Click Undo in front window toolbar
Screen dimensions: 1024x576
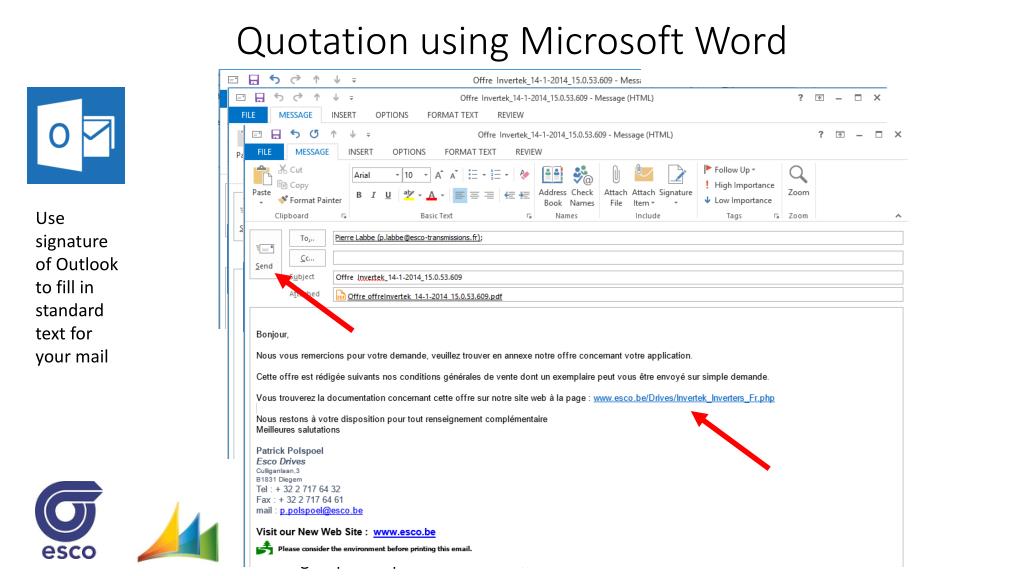[x=295, y=135]
